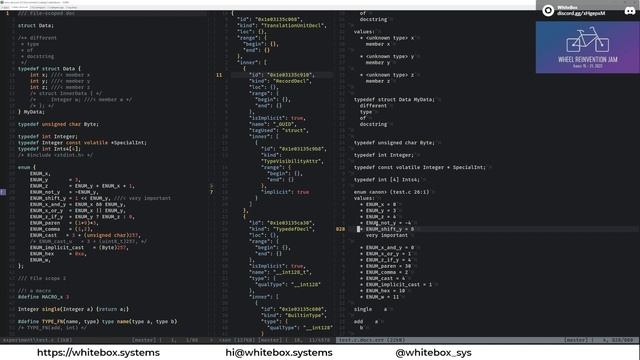Image resolution: width=640 pixels, height=360 pixels.
Task: Click the 'Integer single(Integer a)' function line
Action: (x=73, y=309)
